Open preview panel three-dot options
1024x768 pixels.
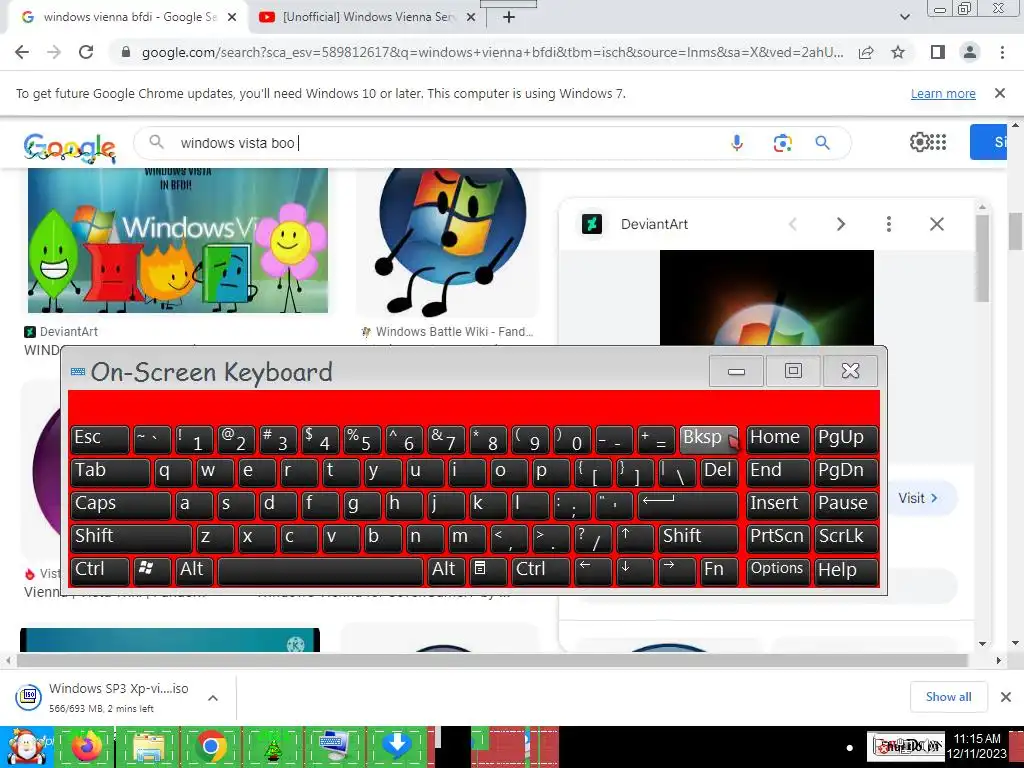(x=888, y=224)
